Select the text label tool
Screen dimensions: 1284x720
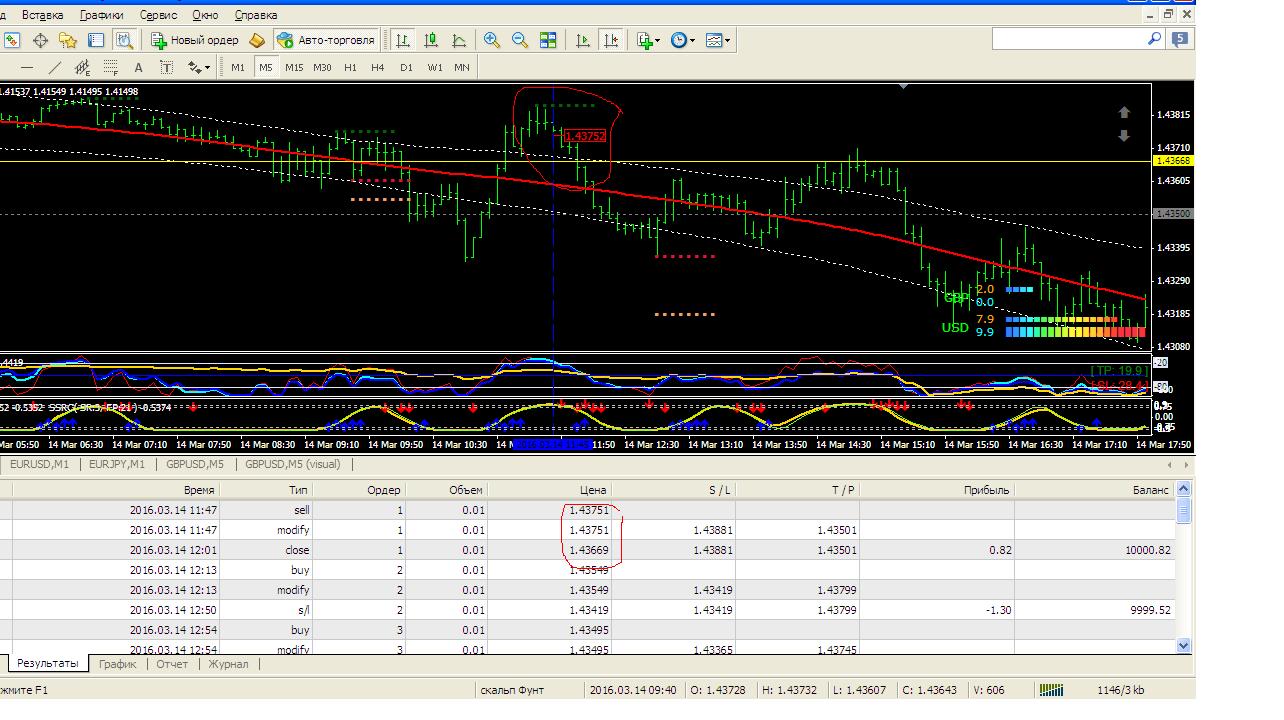166,68
